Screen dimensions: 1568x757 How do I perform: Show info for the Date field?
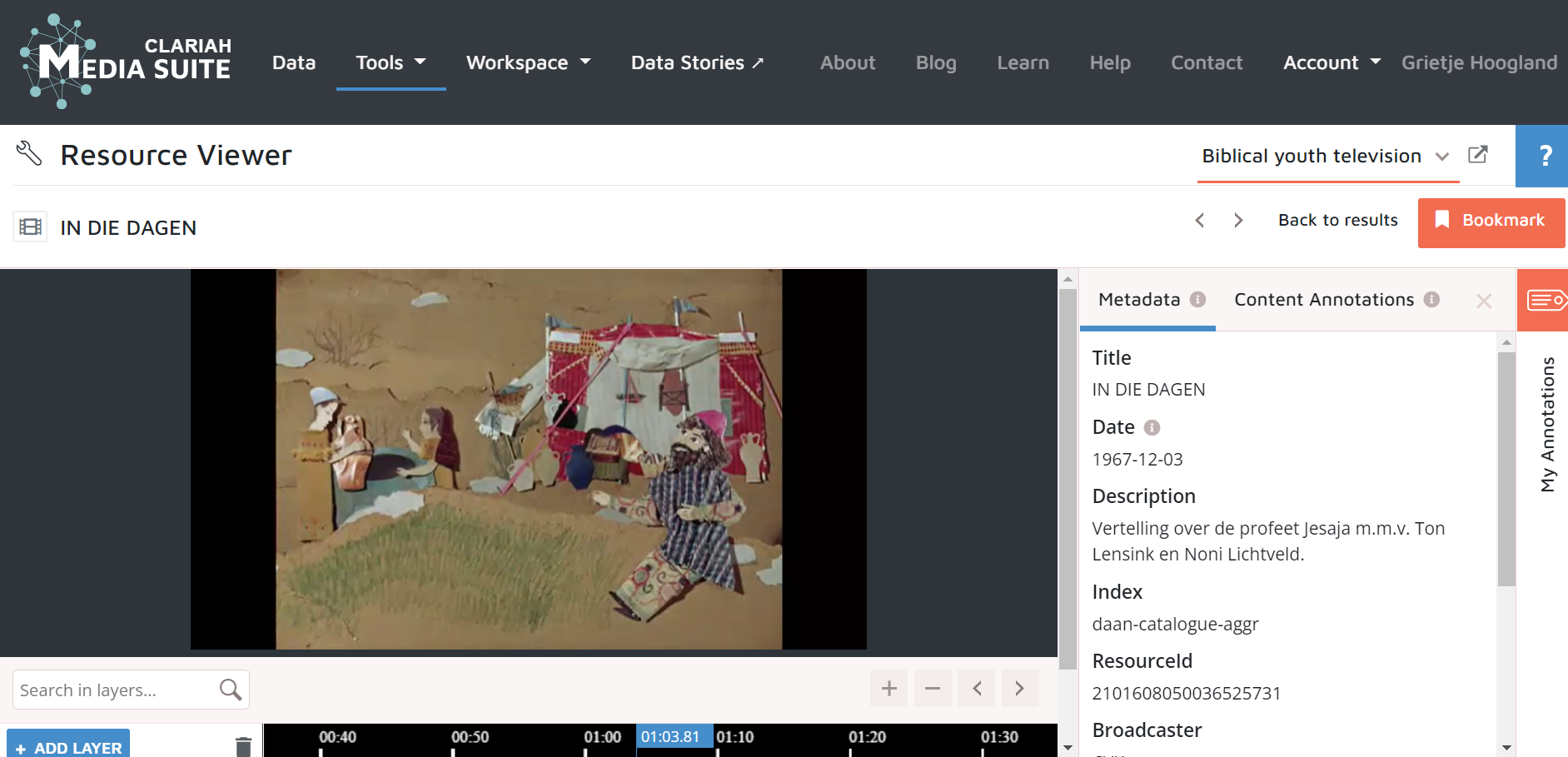[x=1152, y=427]
